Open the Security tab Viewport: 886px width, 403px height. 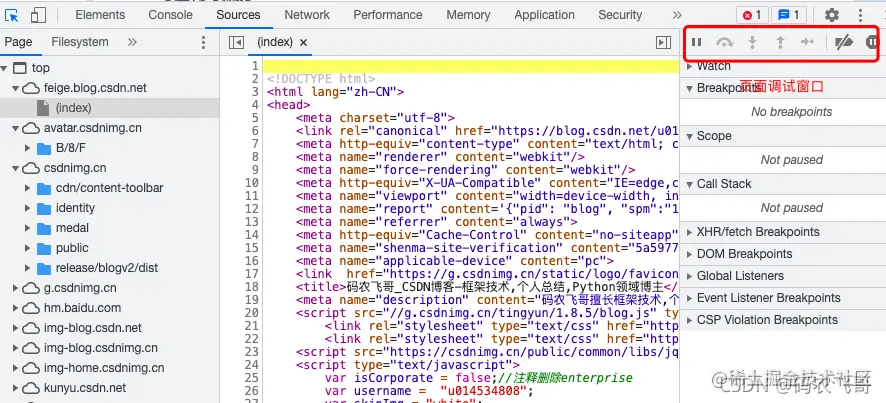620,15
